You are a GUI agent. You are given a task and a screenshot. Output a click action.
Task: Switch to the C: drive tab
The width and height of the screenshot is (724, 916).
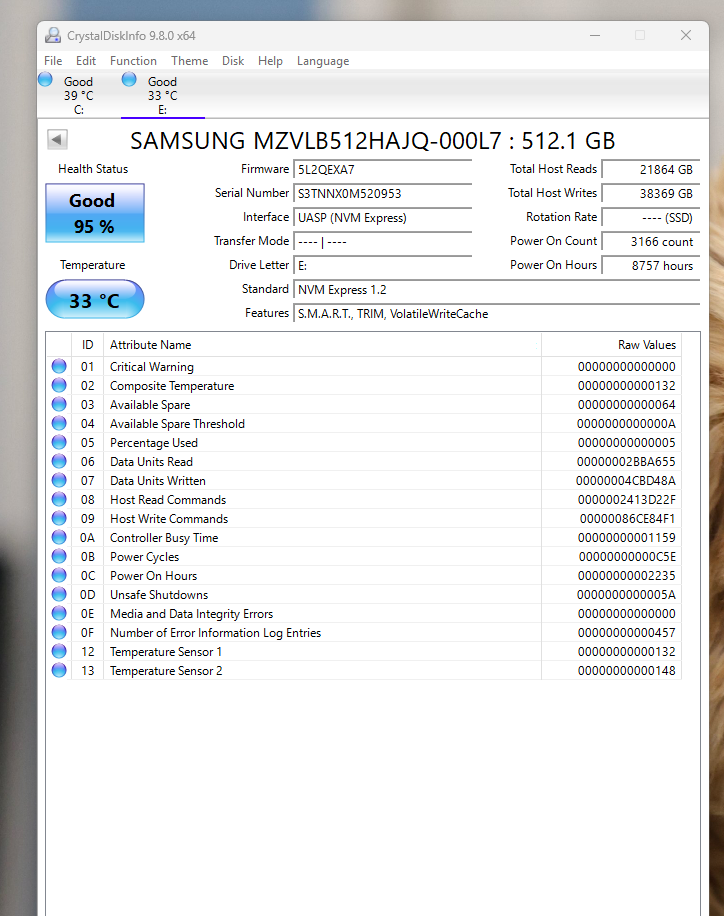tap(78, 95)
